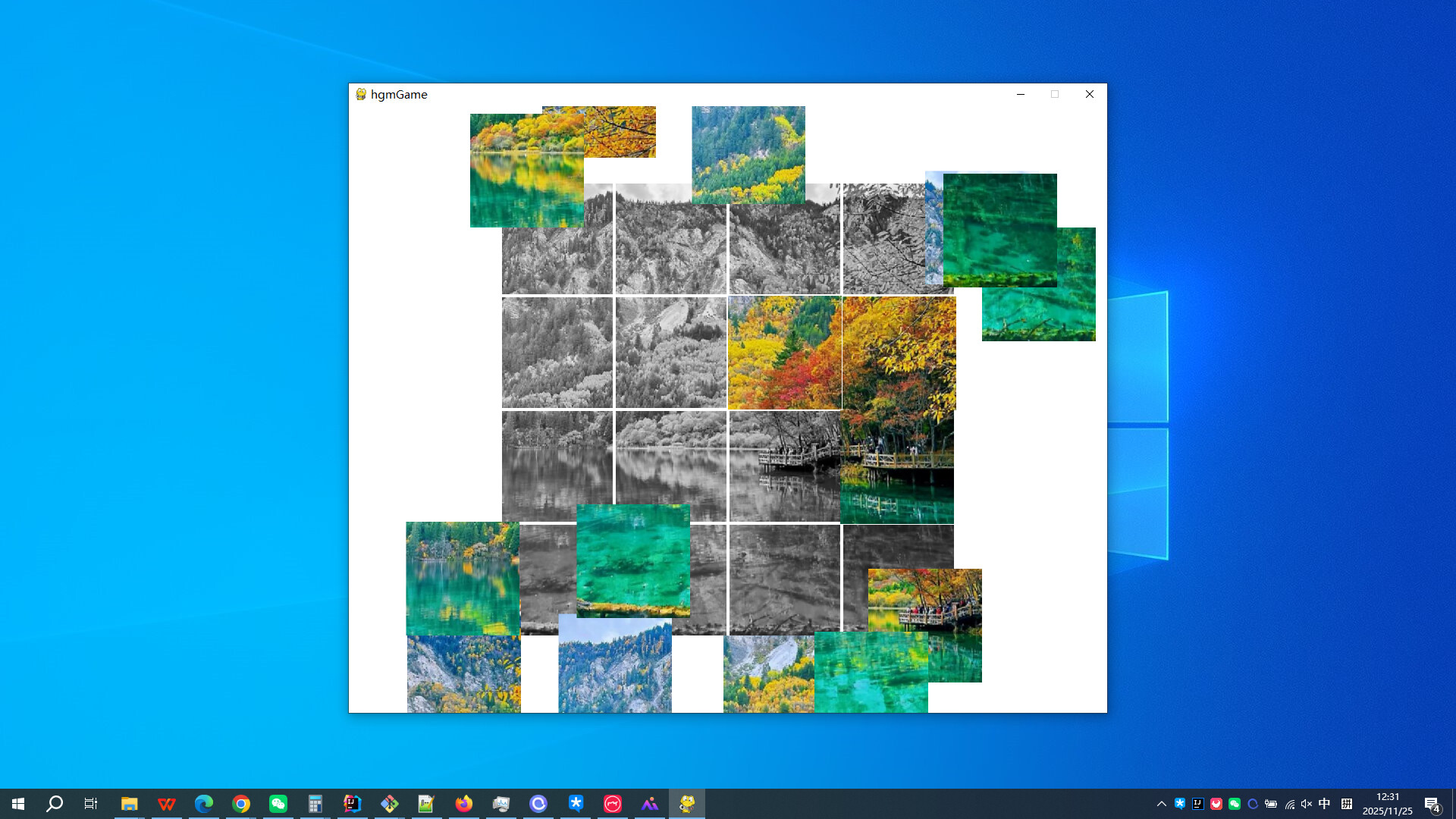The width and height of the screenshot is (1456, 819).
Task: Open Windows Search from the taskbar
Action: tap(53, 803)
